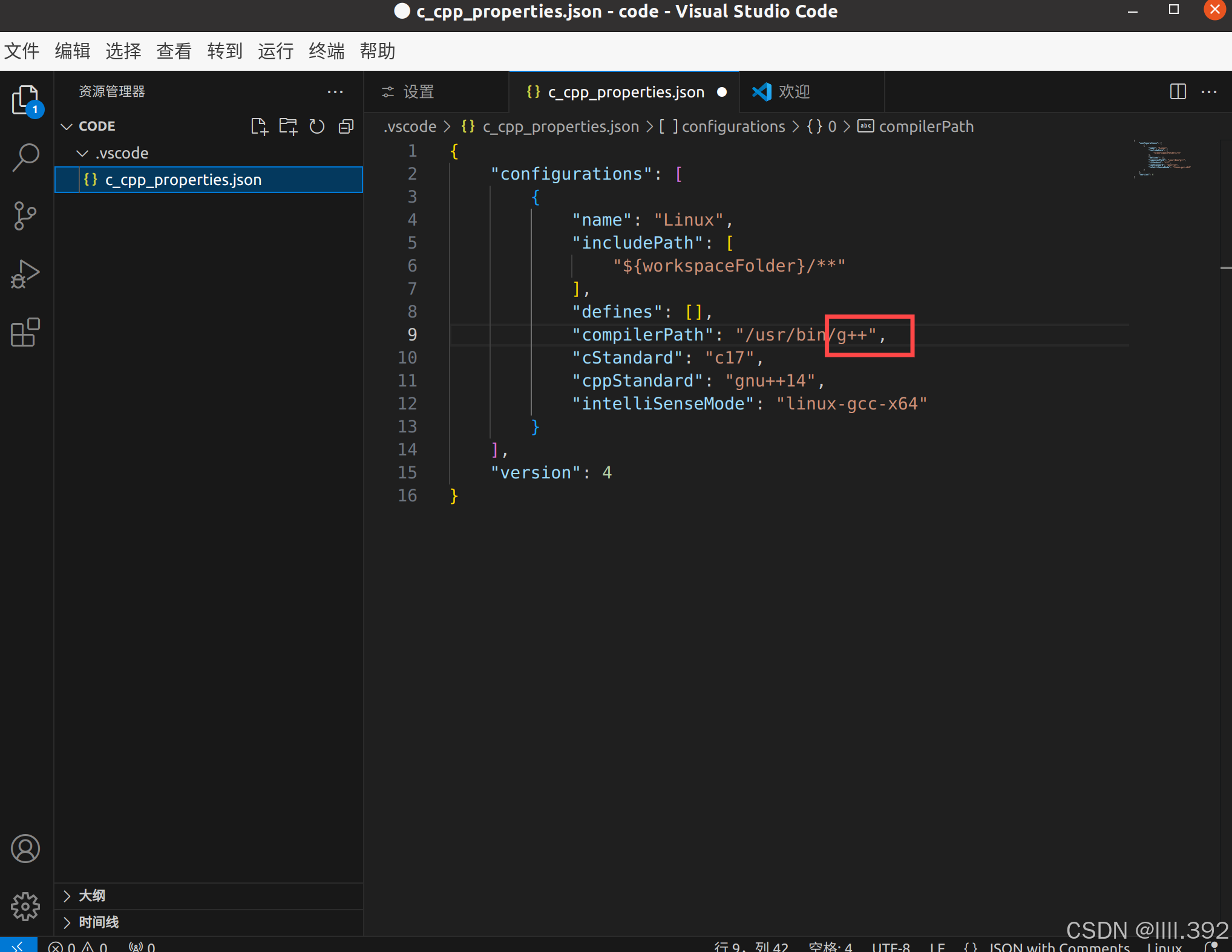Click the New Folder icon in explorer
Image resolution: width=1232 pixels, height=952 pixels.
point(288,126)
